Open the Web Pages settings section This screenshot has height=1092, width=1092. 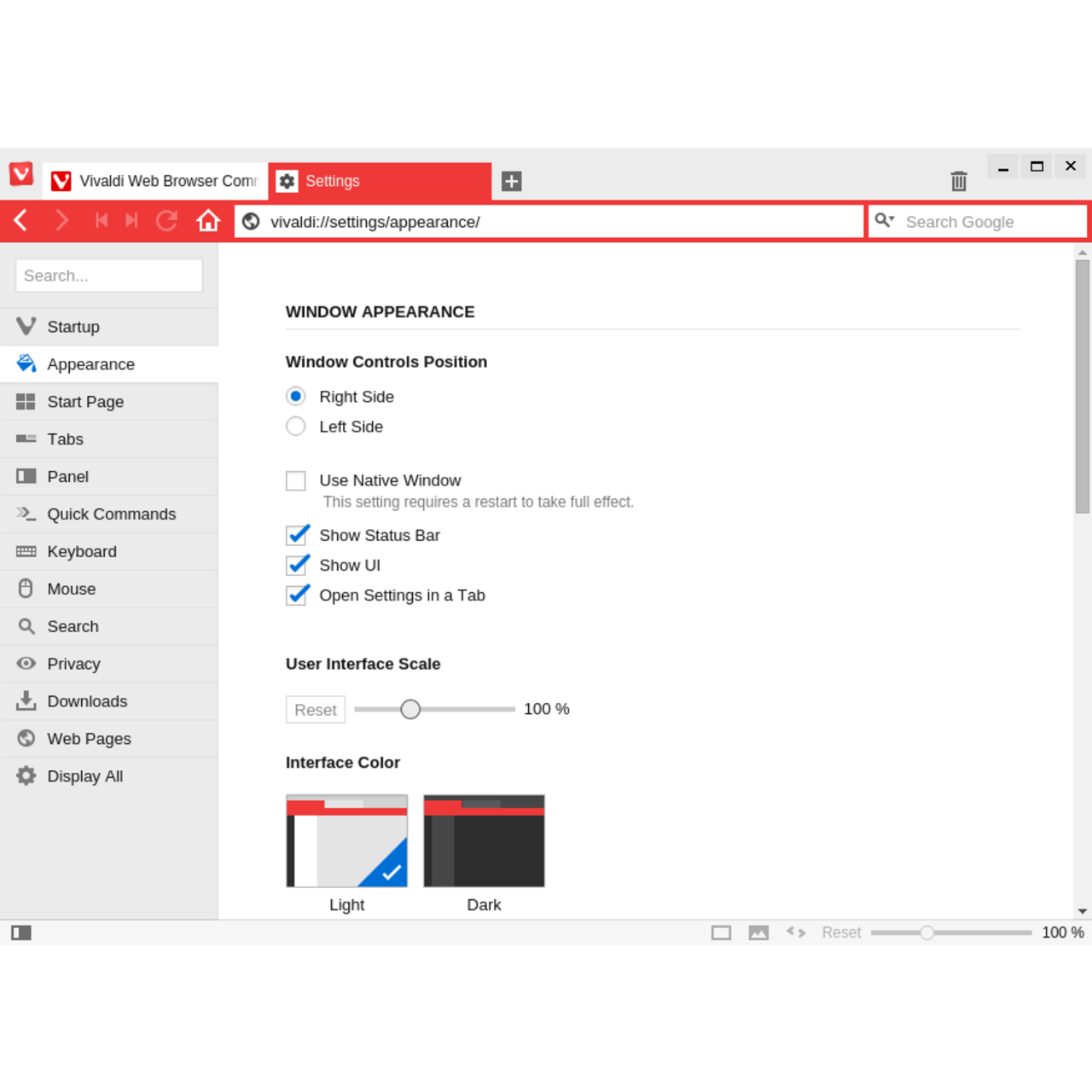point(89,739)
